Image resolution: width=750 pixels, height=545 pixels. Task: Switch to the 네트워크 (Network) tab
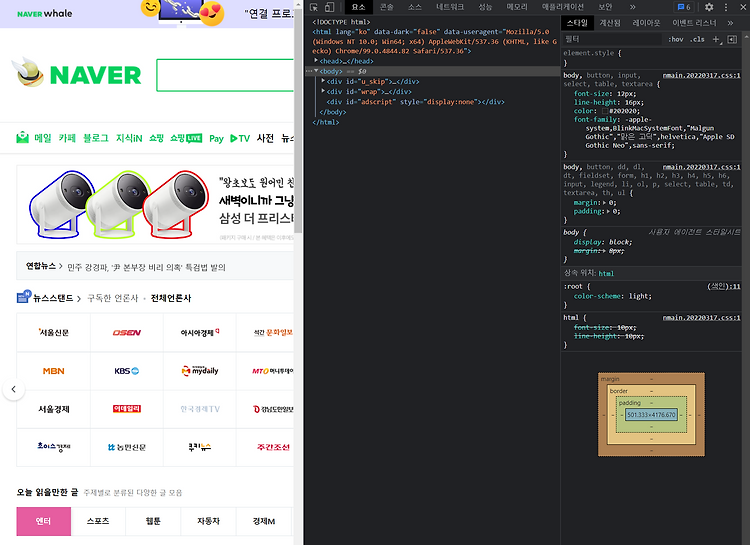click(450, 7)
